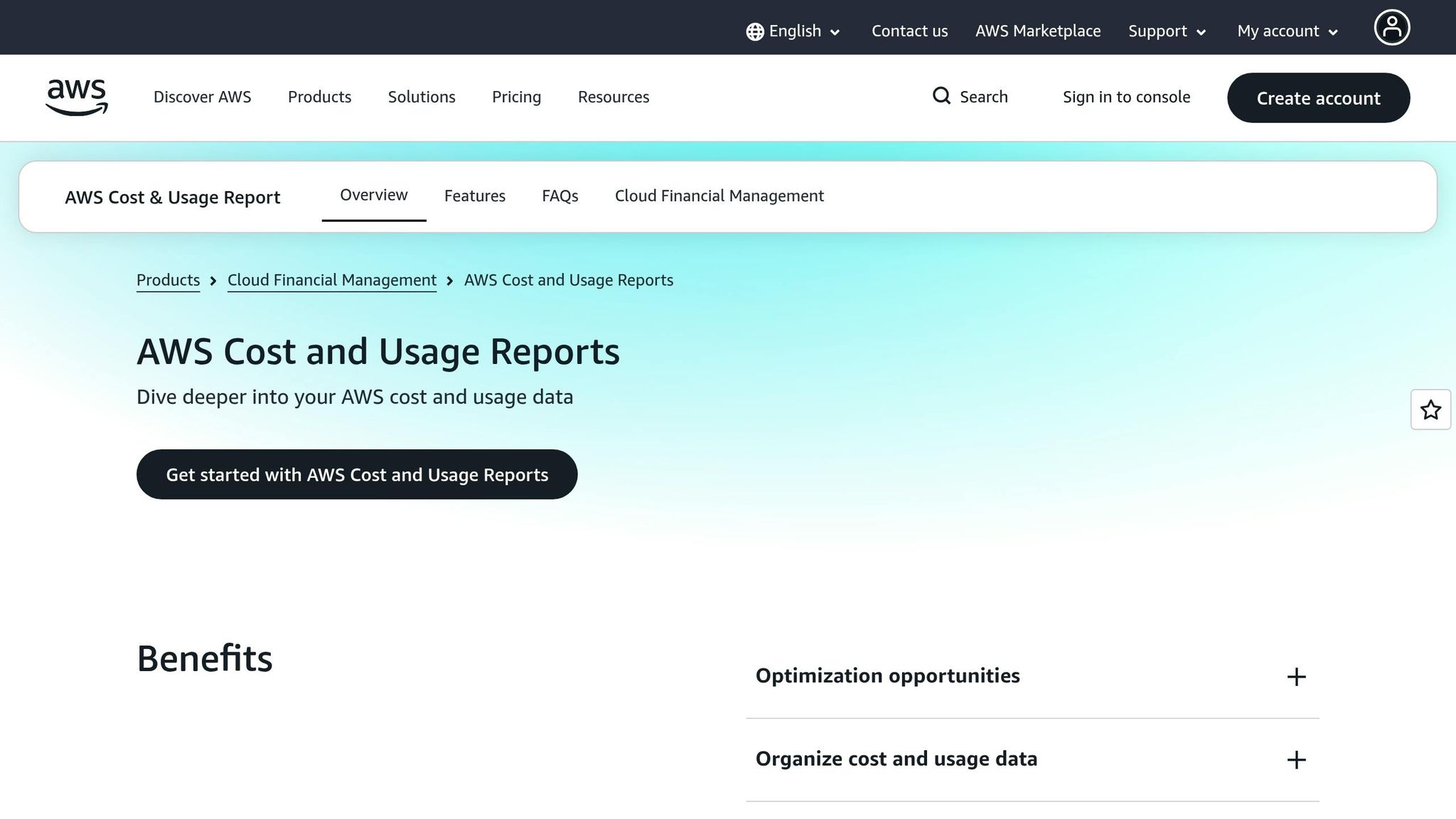Click the Benefits heading
The height and width of the screenshot is (819, 1456).
pyautogui.click(x=205, y=658)
